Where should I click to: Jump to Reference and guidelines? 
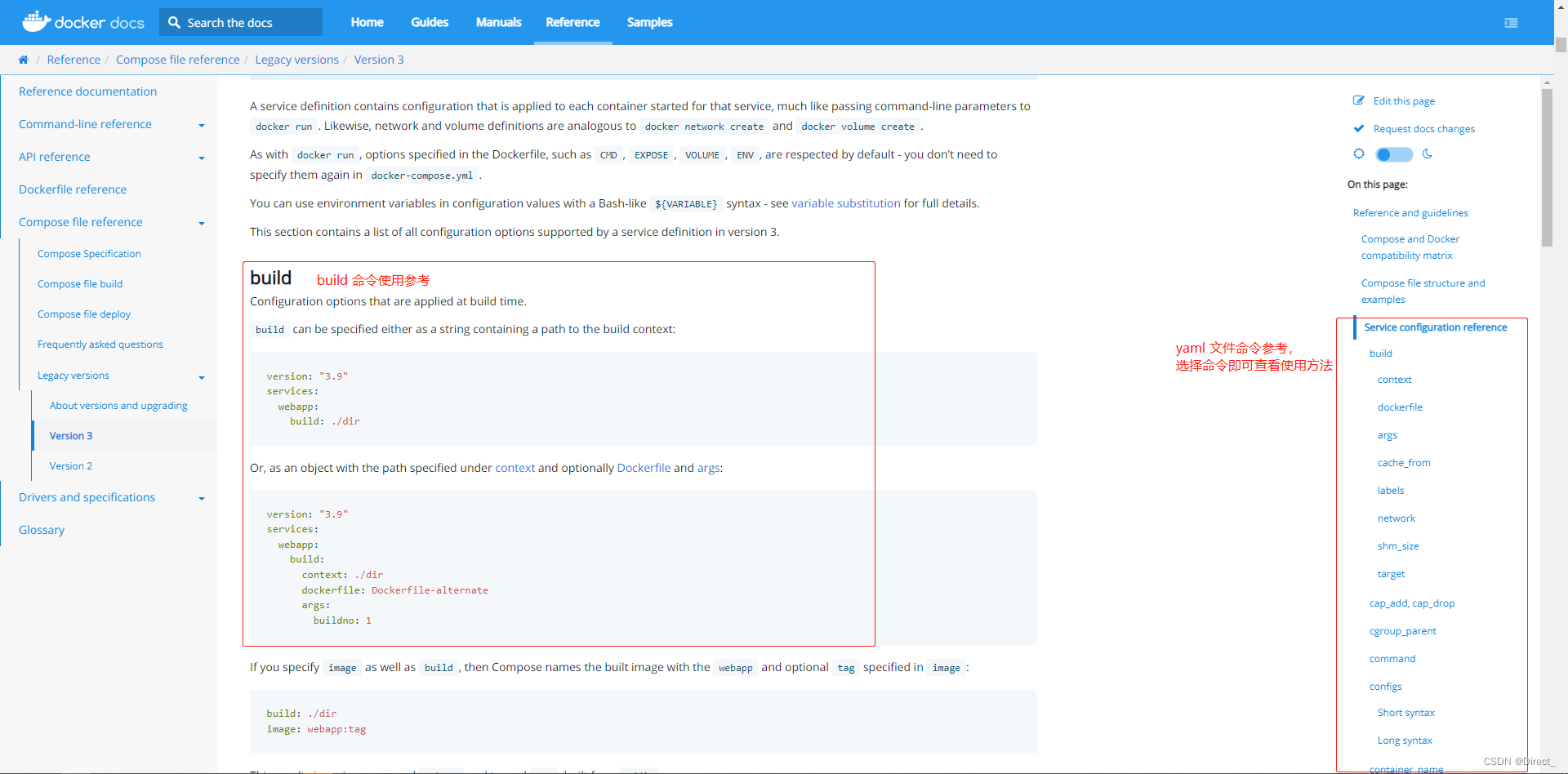pyautogui.click(x=1410, y=213)
